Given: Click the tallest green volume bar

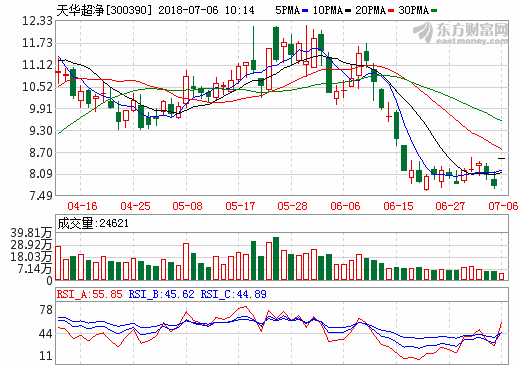Looking at the screenshot, I should (x=276, y=258).
